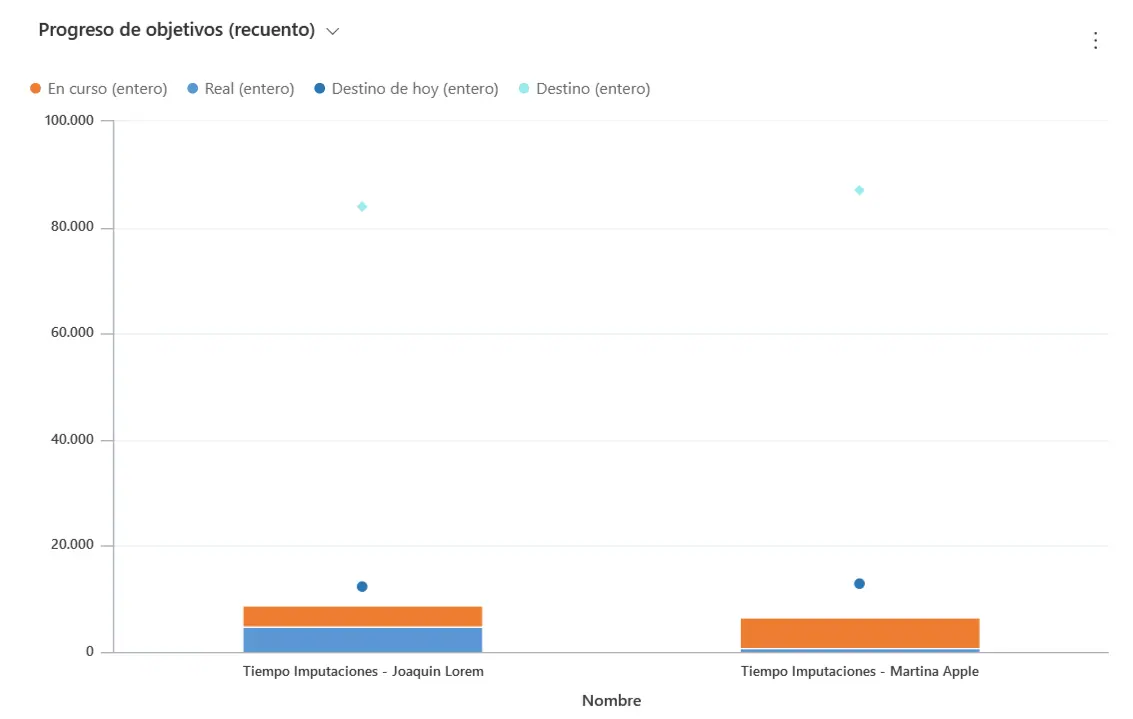Click the 0 value on the vertical axis
Viewport: 1133px width, 719px height.
(x=89, y=652)
